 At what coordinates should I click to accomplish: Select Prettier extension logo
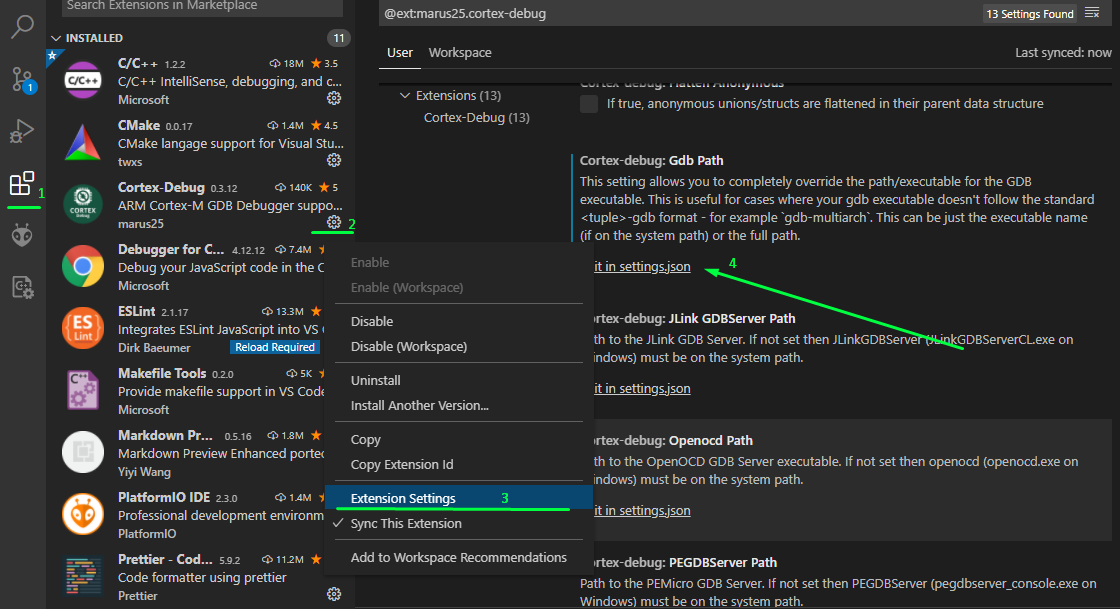[x=83, y=576]
